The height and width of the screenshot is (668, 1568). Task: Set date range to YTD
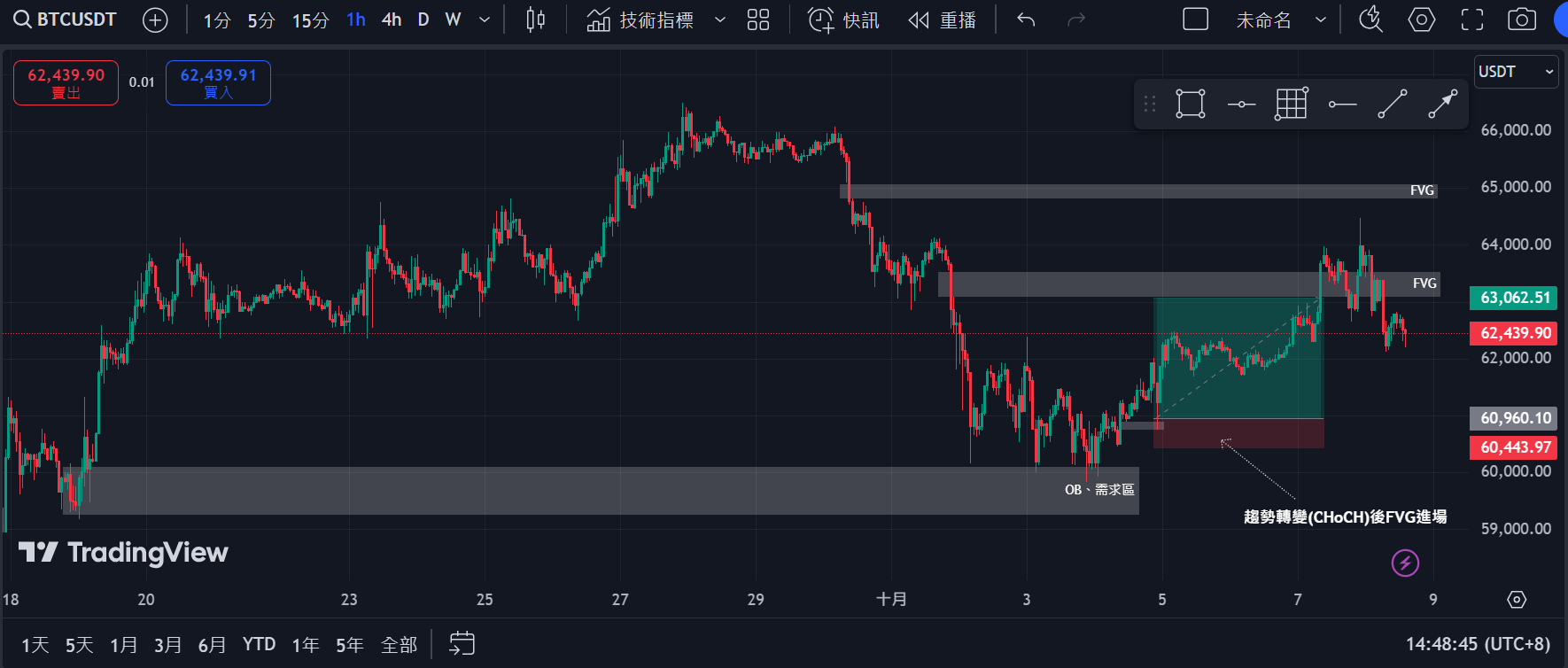pos(259,644)
